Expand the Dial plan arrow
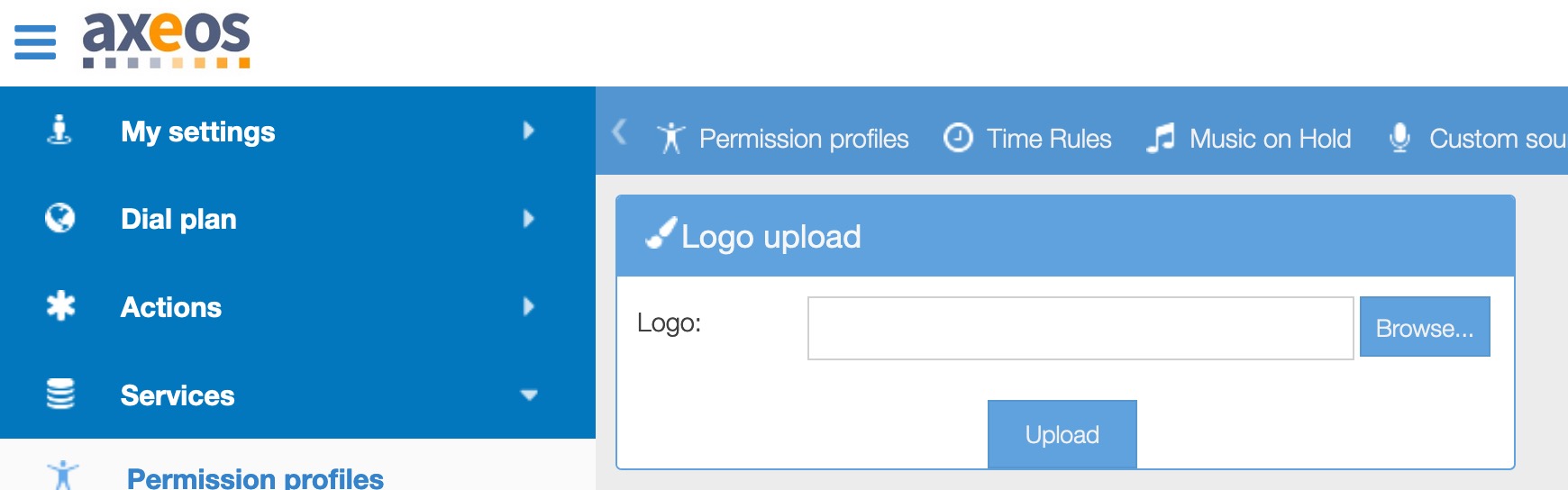This screenshot has height=490, width=1568. 529,218
